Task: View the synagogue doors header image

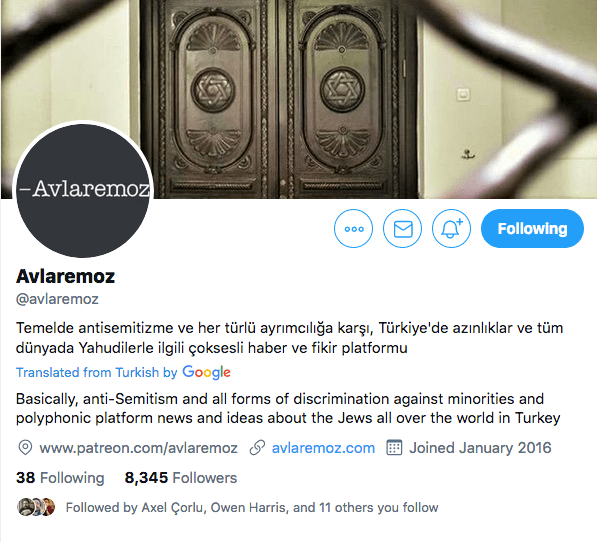Action: point(298,99)
